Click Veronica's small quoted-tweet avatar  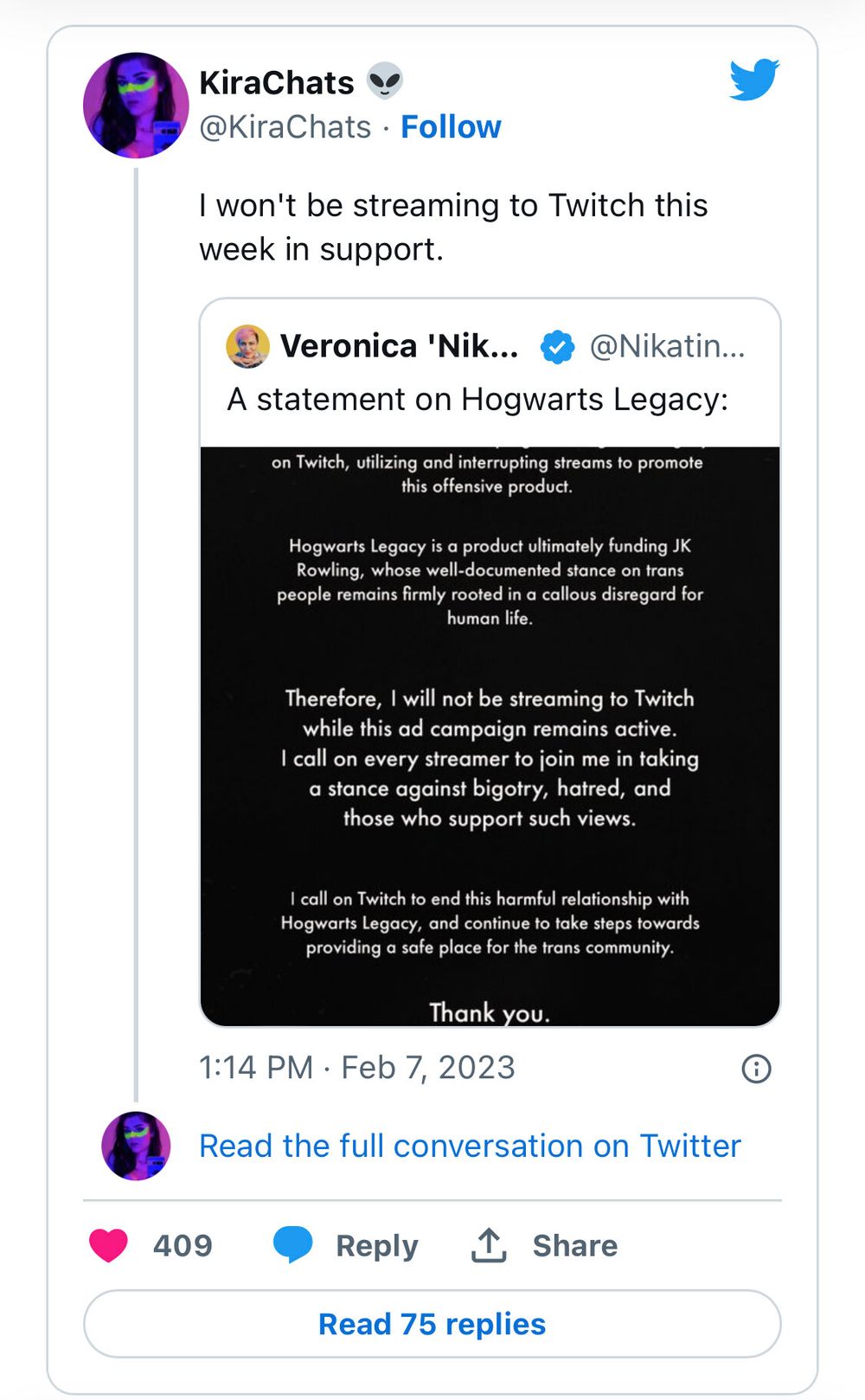247,347
